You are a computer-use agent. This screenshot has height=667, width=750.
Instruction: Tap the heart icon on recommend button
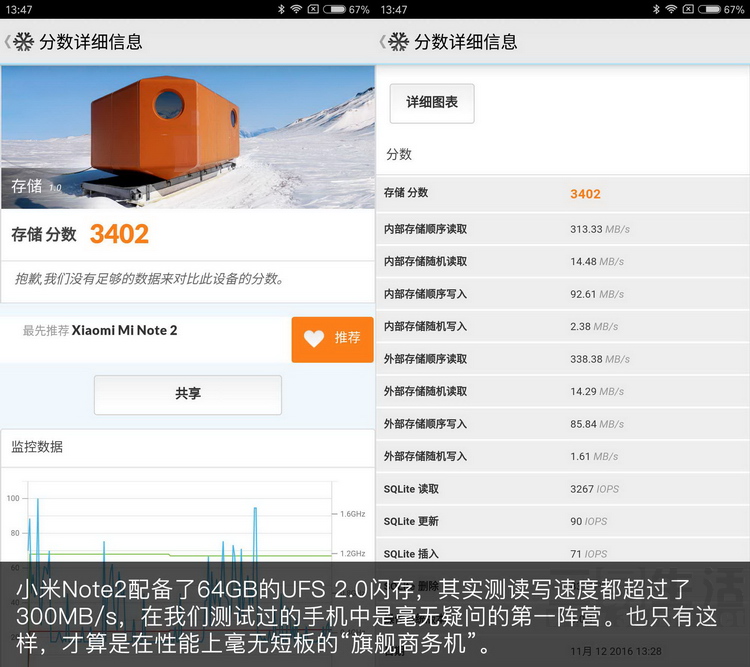[314, 338]
